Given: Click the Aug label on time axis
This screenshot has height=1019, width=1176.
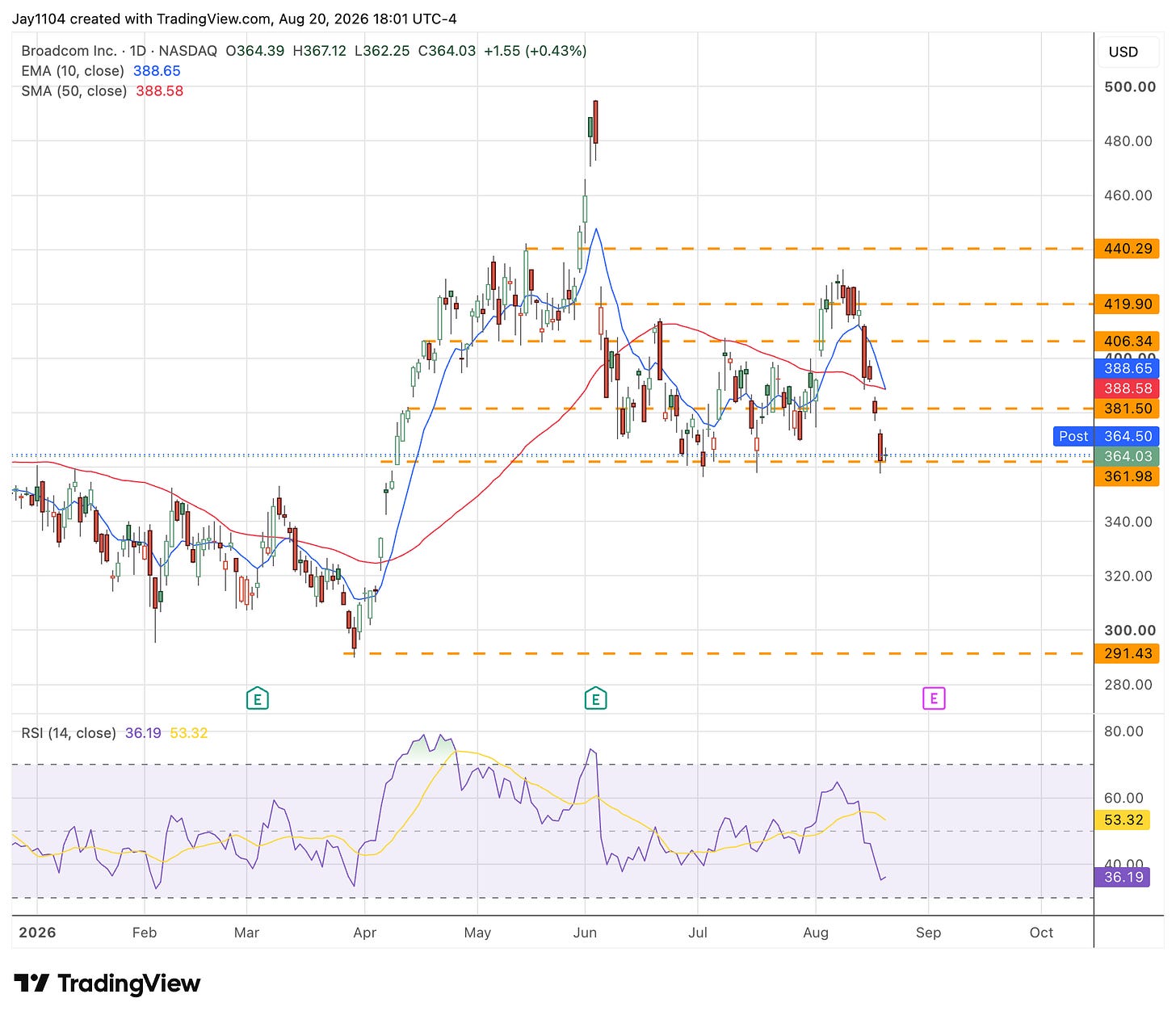Looking at the screenshot, I should (x=816, y=933).
